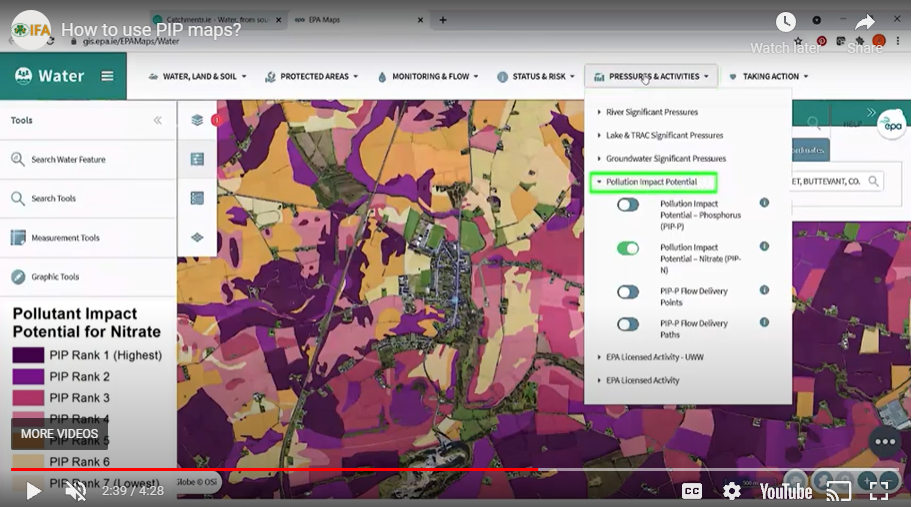Seek along the red video progress bar
The height and width of the screenshot is (507, 912).
coord(275,469)
